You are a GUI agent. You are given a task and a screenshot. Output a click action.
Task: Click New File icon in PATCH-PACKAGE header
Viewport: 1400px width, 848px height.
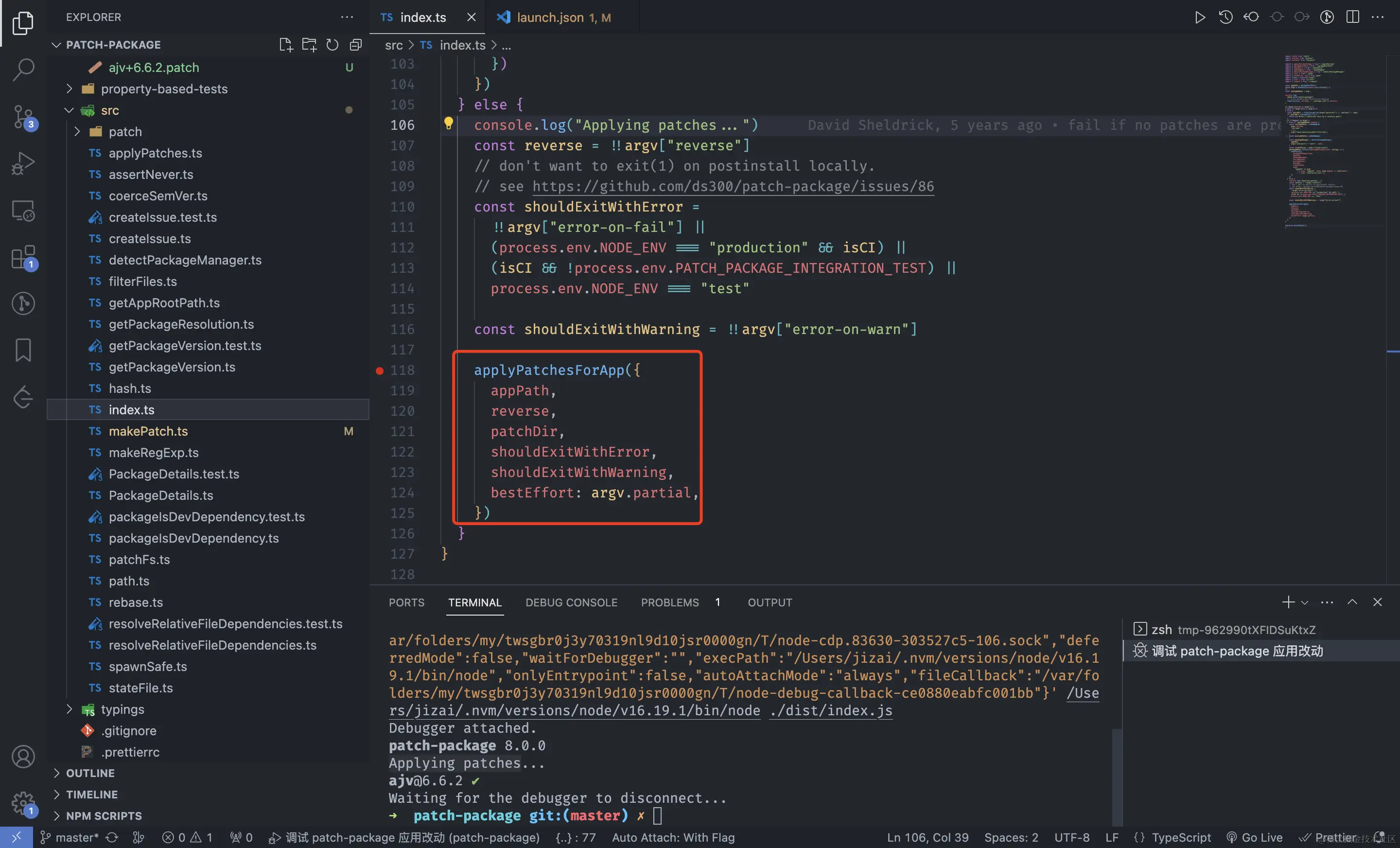[x=286, y=44]
